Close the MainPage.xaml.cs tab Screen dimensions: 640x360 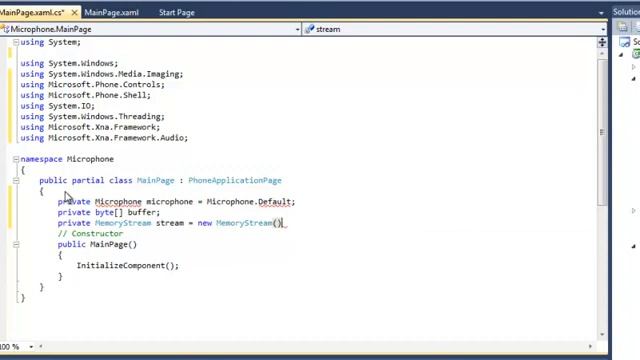[x=74, y=13]
